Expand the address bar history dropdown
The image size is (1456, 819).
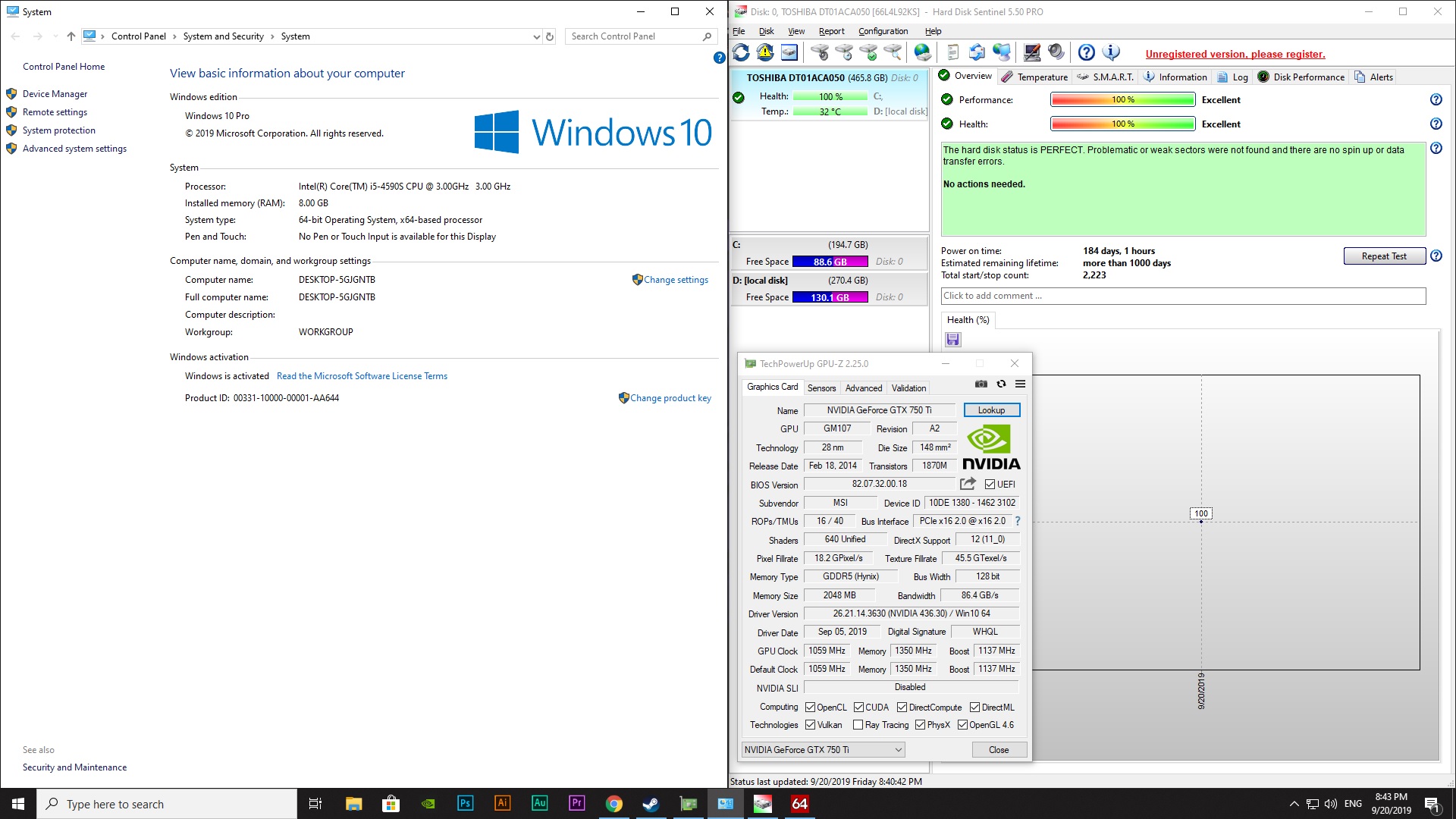click(537, 36)
